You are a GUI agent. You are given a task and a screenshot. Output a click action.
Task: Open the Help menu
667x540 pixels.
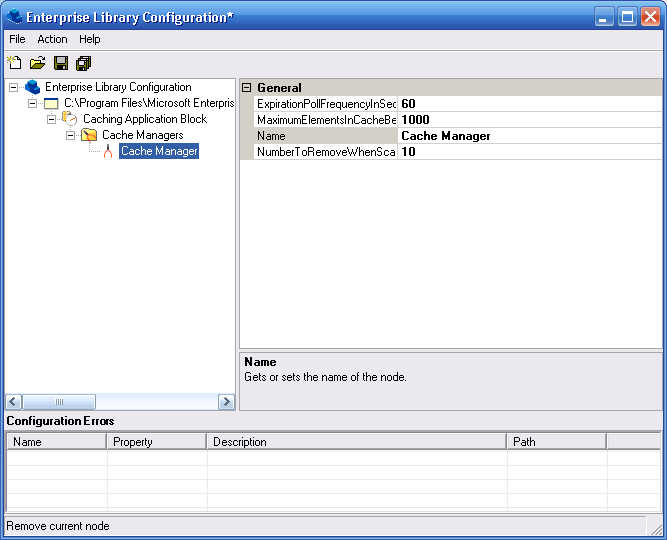click(x=90, y=39)
